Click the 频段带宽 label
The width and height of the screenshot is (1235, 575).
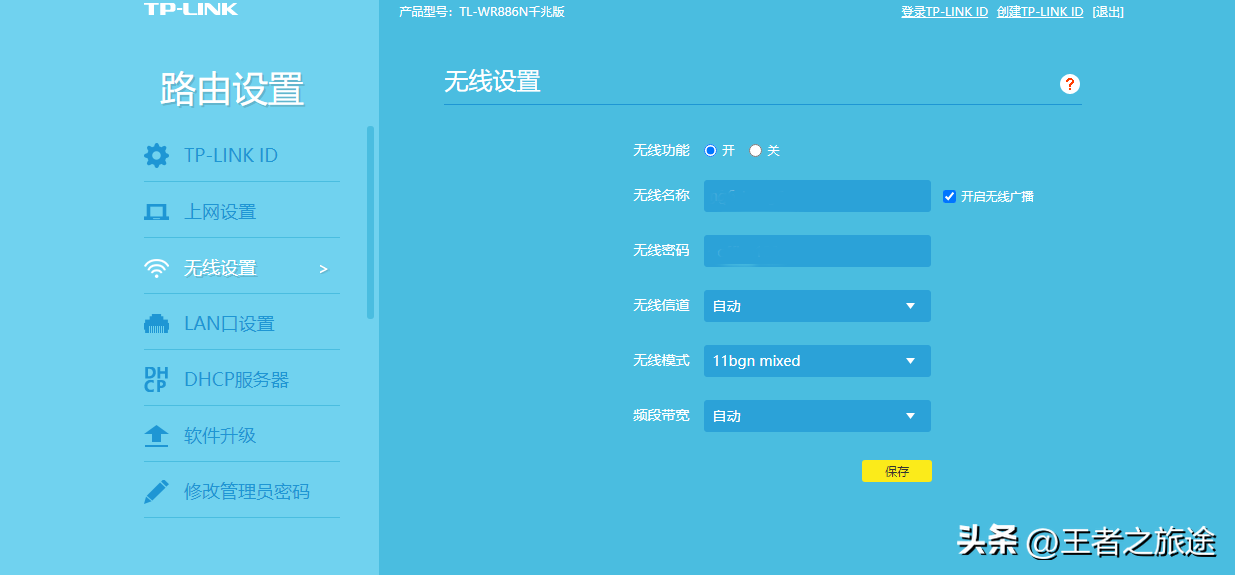(x=661, y=415)
